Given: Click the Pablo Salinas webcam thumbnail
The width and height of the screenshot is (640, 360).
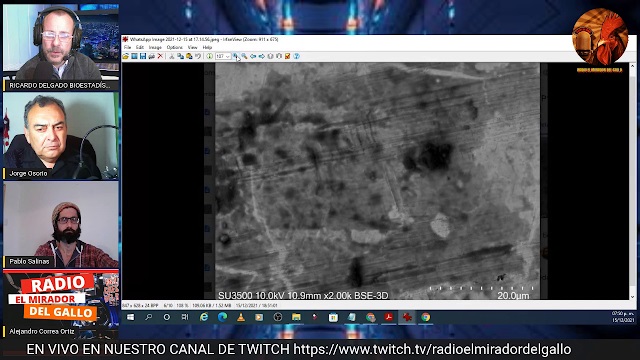Looking at the screenshot, I should click(x=61, y=224).
